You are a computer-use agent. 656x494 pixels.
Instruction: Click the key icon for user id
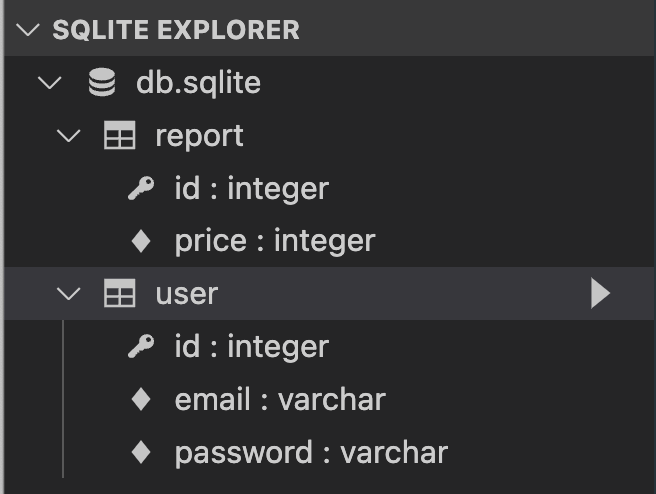[141, 346]
